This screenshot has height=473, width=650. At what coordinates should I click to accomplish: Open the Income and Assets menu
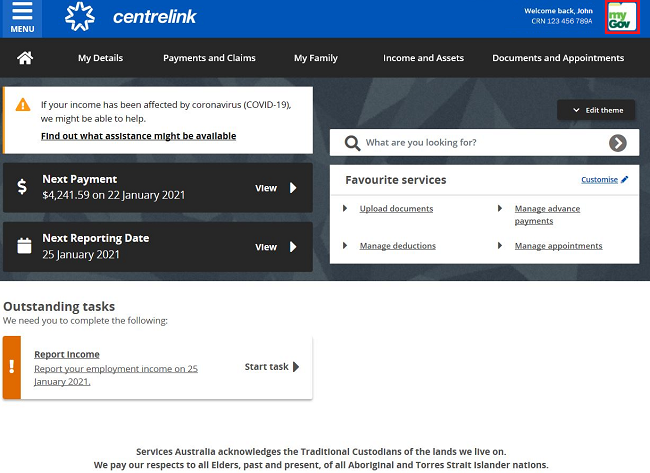point(423,58)
